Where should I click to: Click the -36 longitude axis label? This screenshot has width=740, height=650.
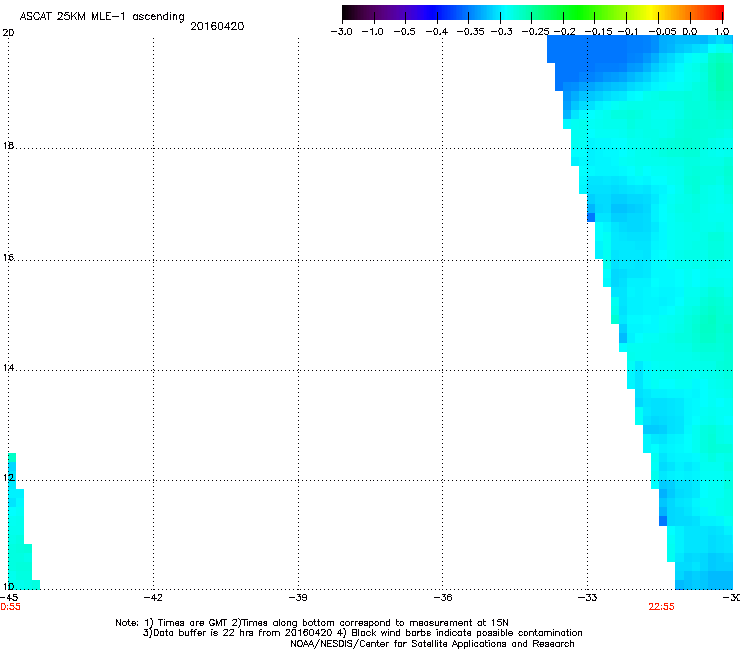[443, 598]
